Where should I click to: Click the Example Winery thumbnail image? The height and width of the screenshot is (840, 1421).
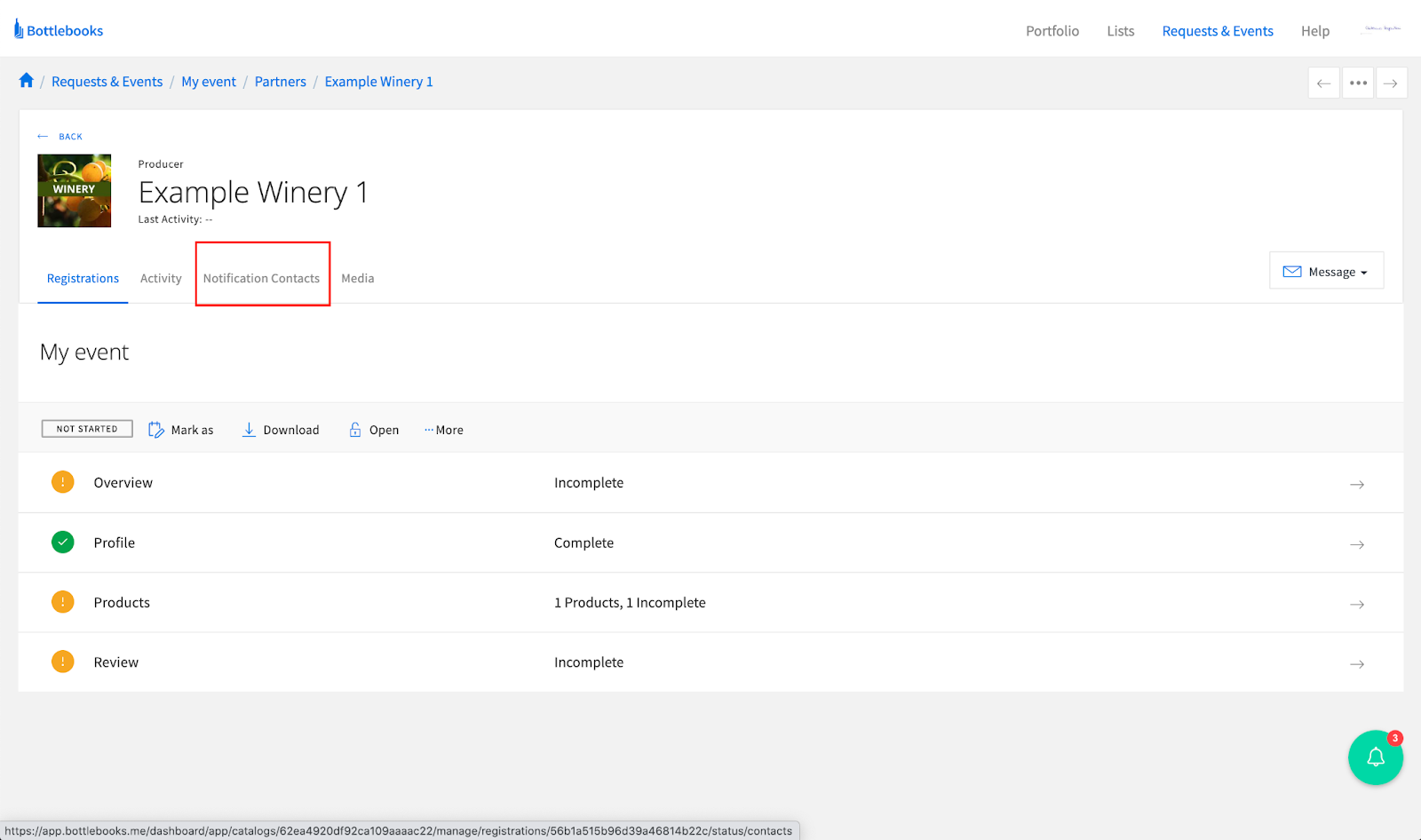pos(75,191)
